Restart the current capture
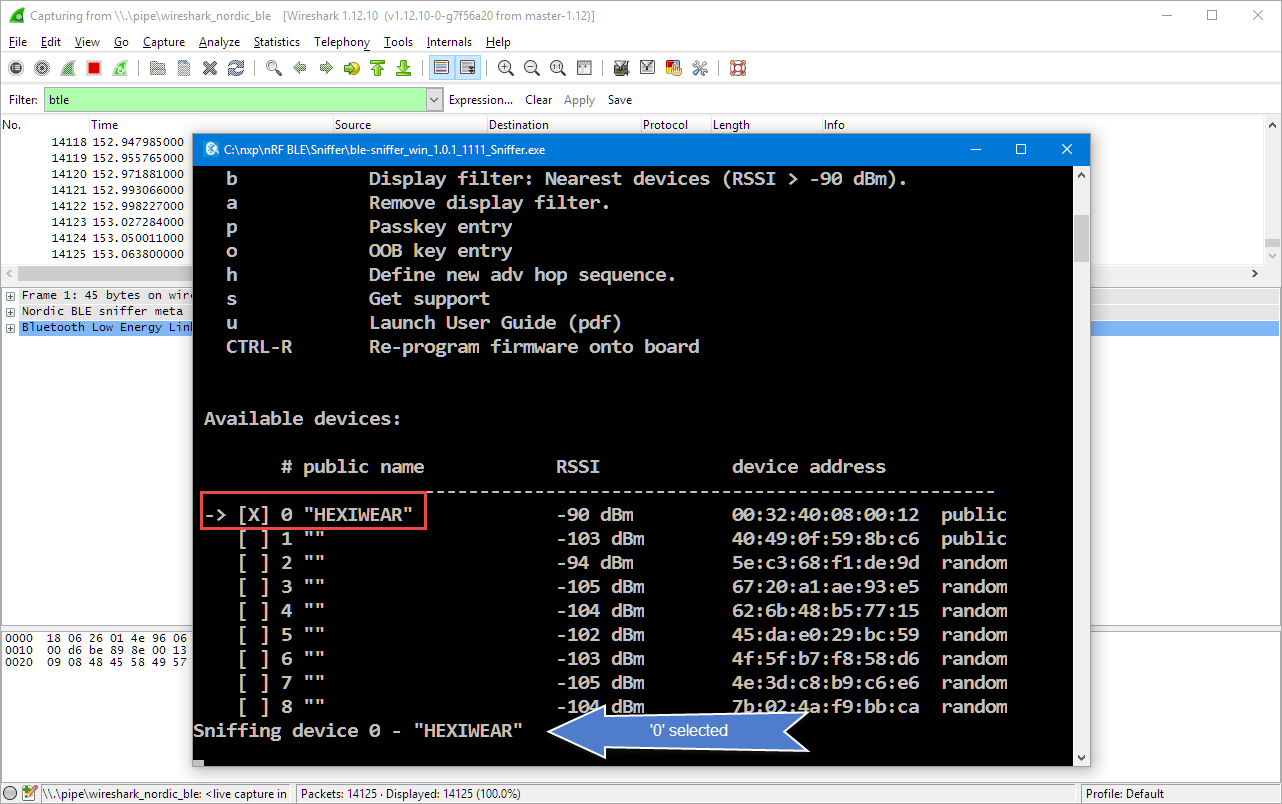This screenshot has width=1282, height=804. (x=120, y=68)
